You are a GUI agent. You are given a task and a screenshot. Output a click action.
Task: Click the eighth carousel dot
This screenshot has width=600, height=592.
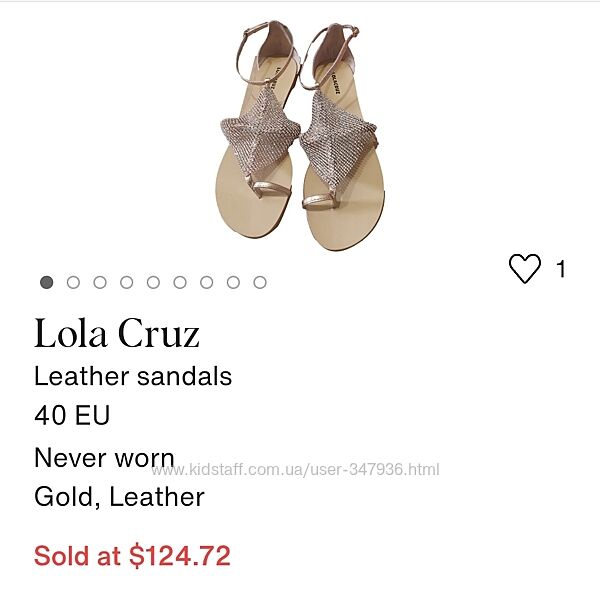click(233, 282)
